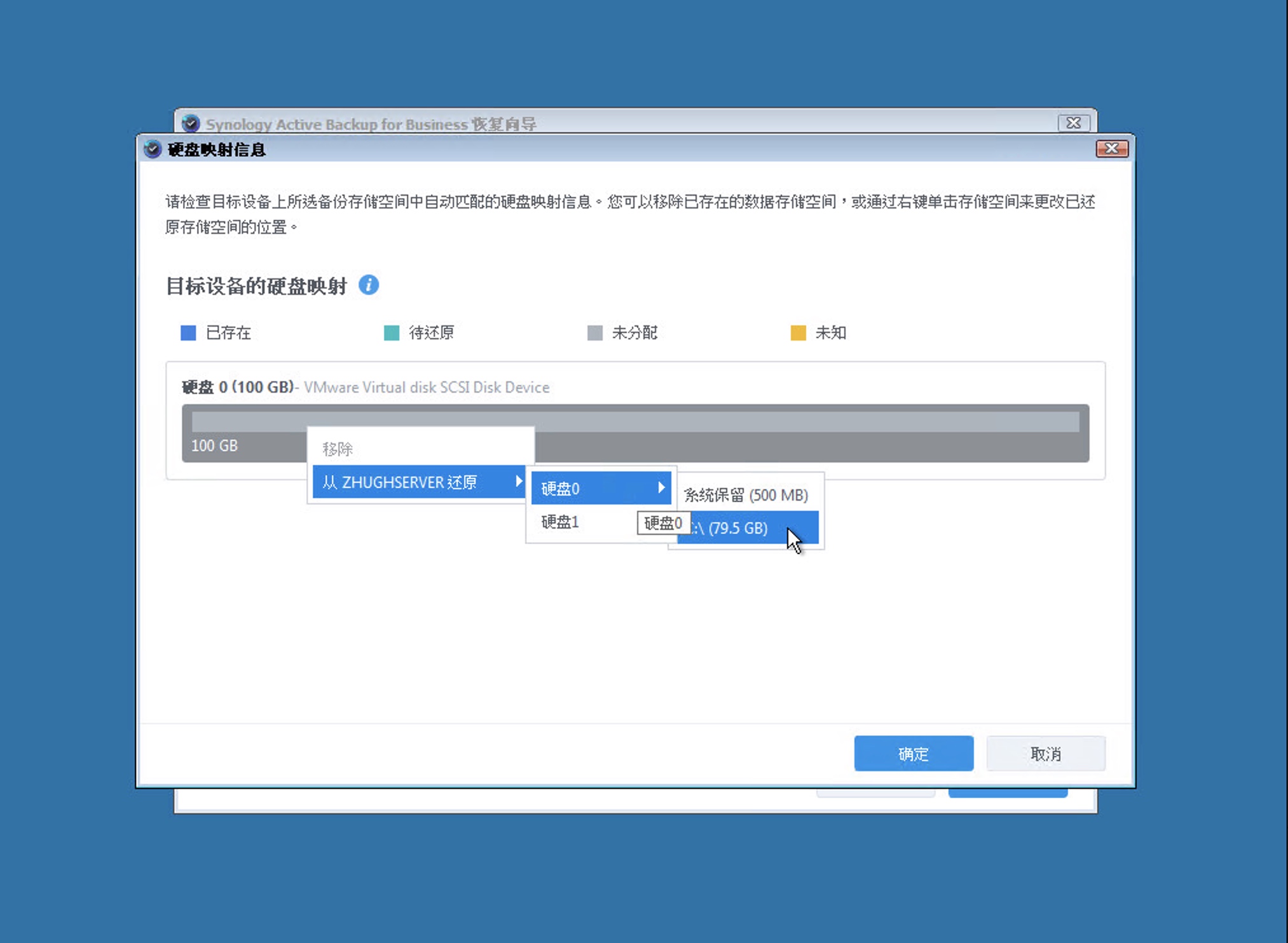Cancel with the 取消 button
This screenshot has width=1288, height=943.
point(1046,754)
